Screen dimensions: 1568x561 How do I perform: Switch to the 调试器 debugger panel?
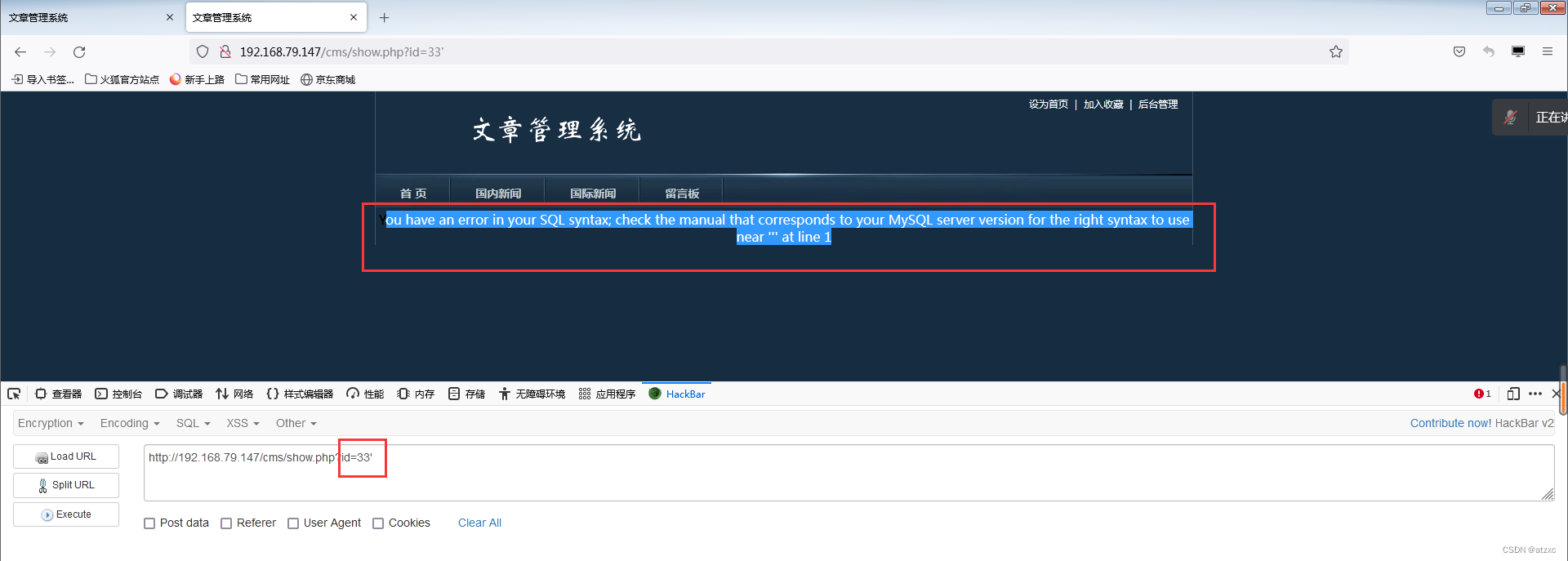coord(179,394)
